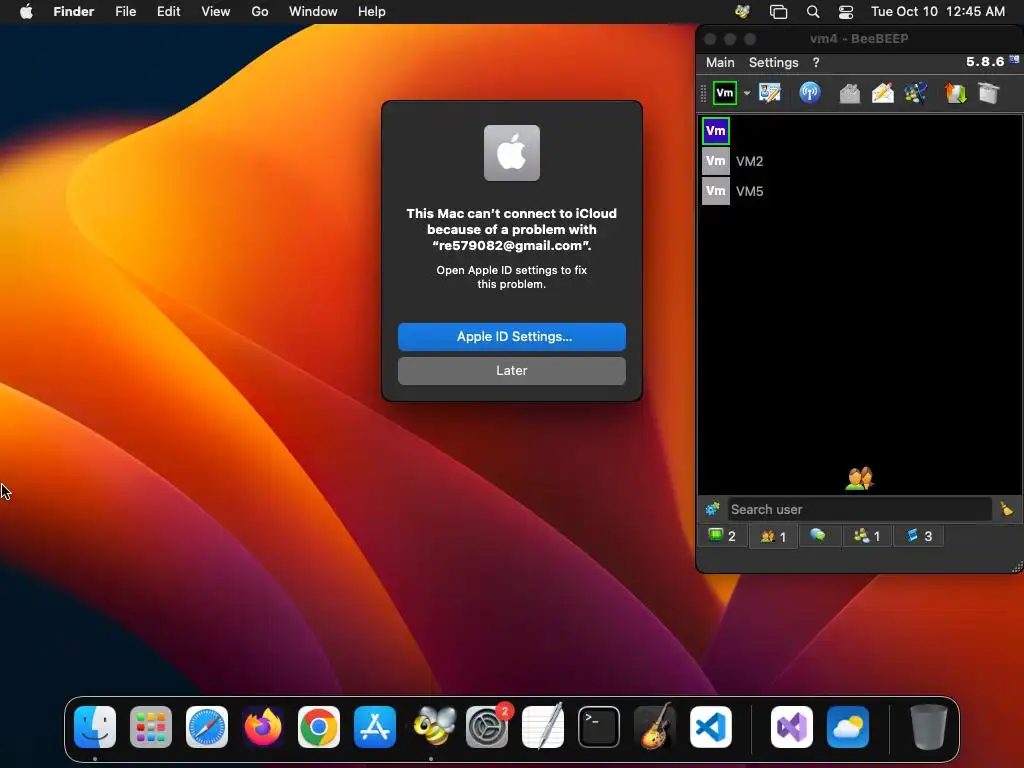Viewport: 1024px width, 768px height.
Task: Open Trash in the Dock
Action: click(929, 727)
